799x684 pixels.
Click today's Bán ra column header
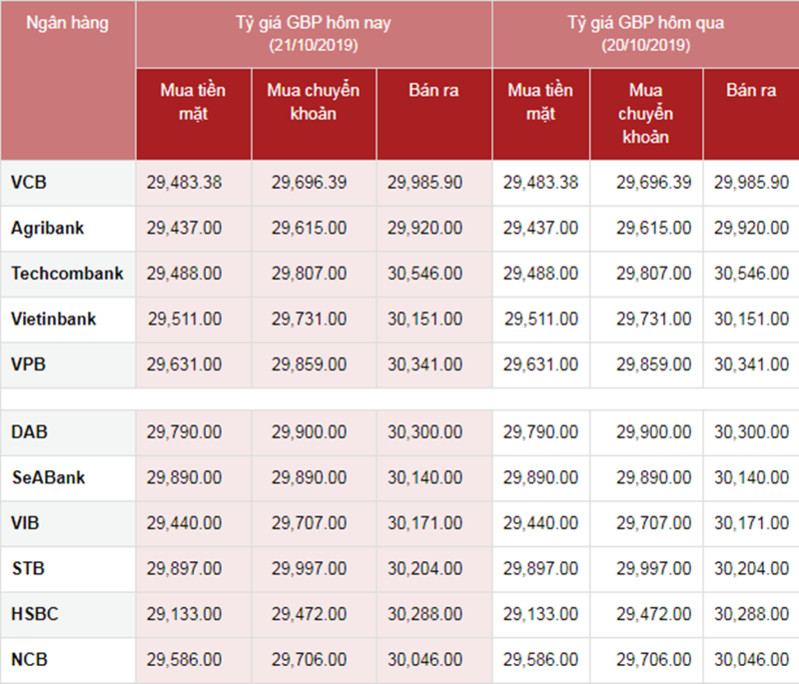(x=434, y=90)
